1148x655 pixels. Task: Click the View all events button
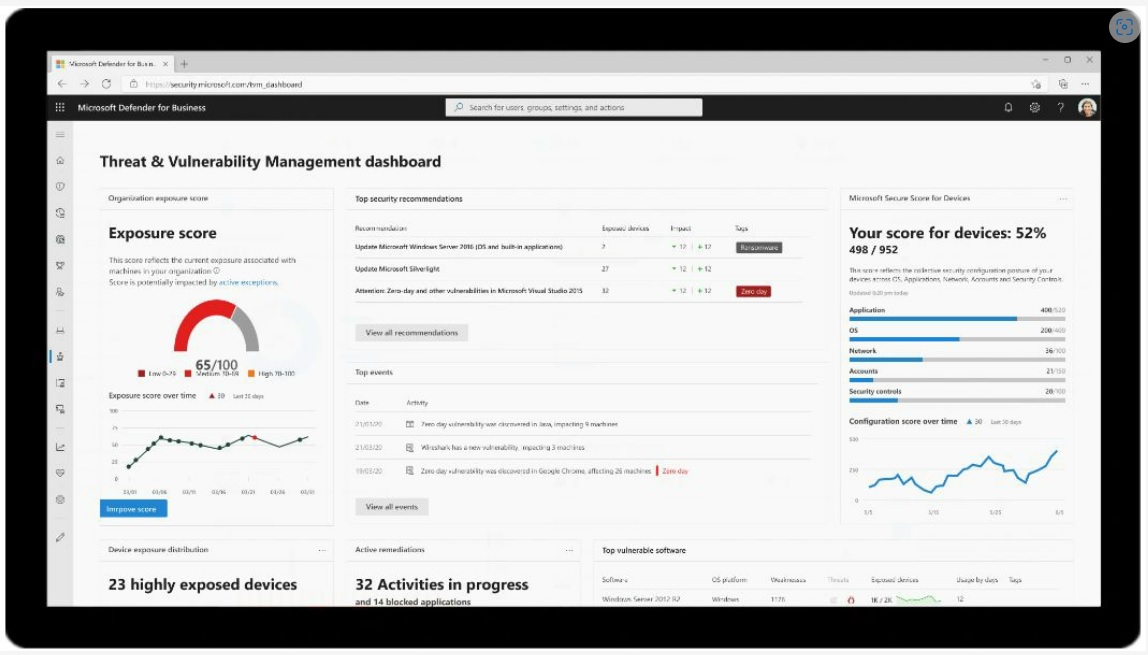click(x=392, y=506)
